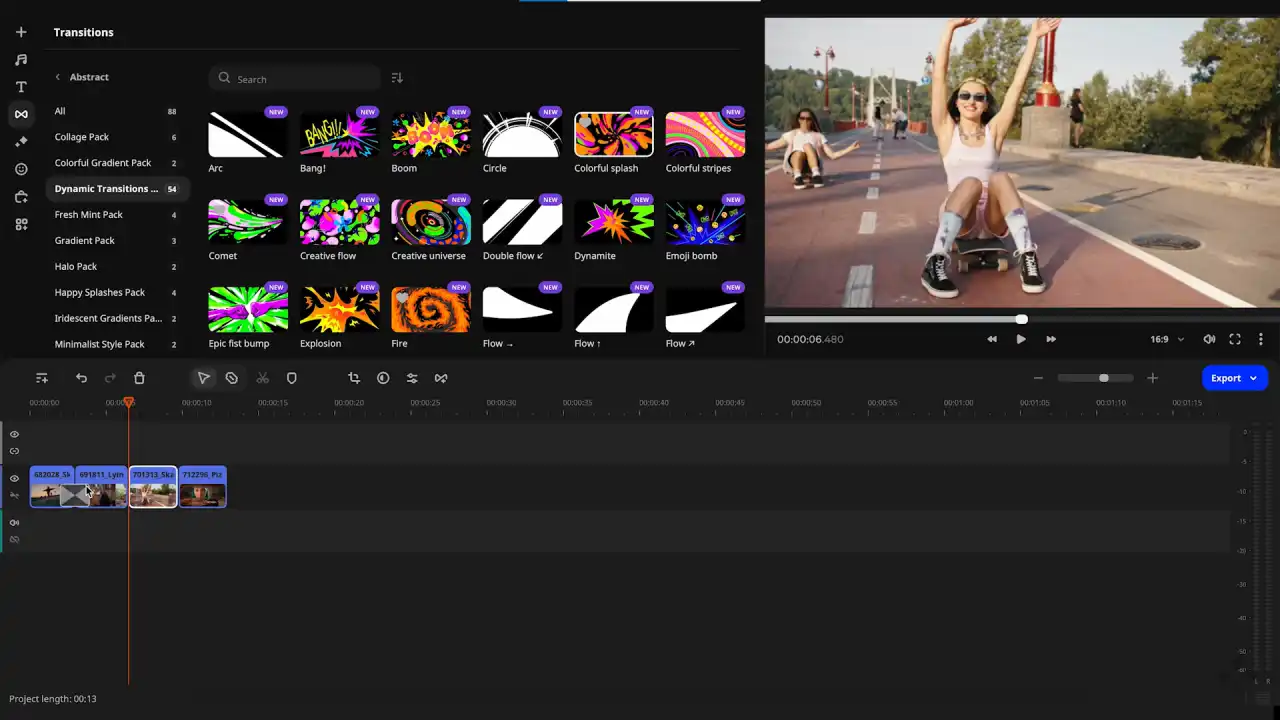1280x720 pixels.
Task: Open the More tools grid icon
Action: tap(21, 225)
